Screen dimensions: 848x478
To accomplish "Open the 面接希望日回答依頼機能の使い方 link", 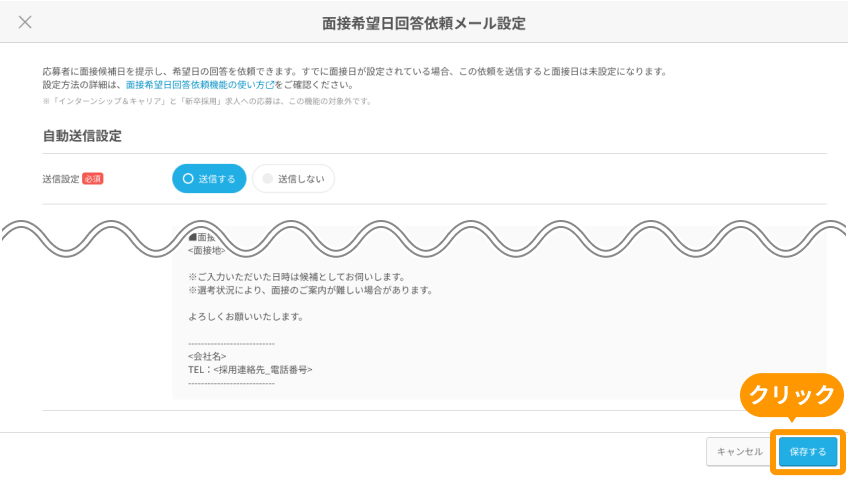I will click(195, 85).
